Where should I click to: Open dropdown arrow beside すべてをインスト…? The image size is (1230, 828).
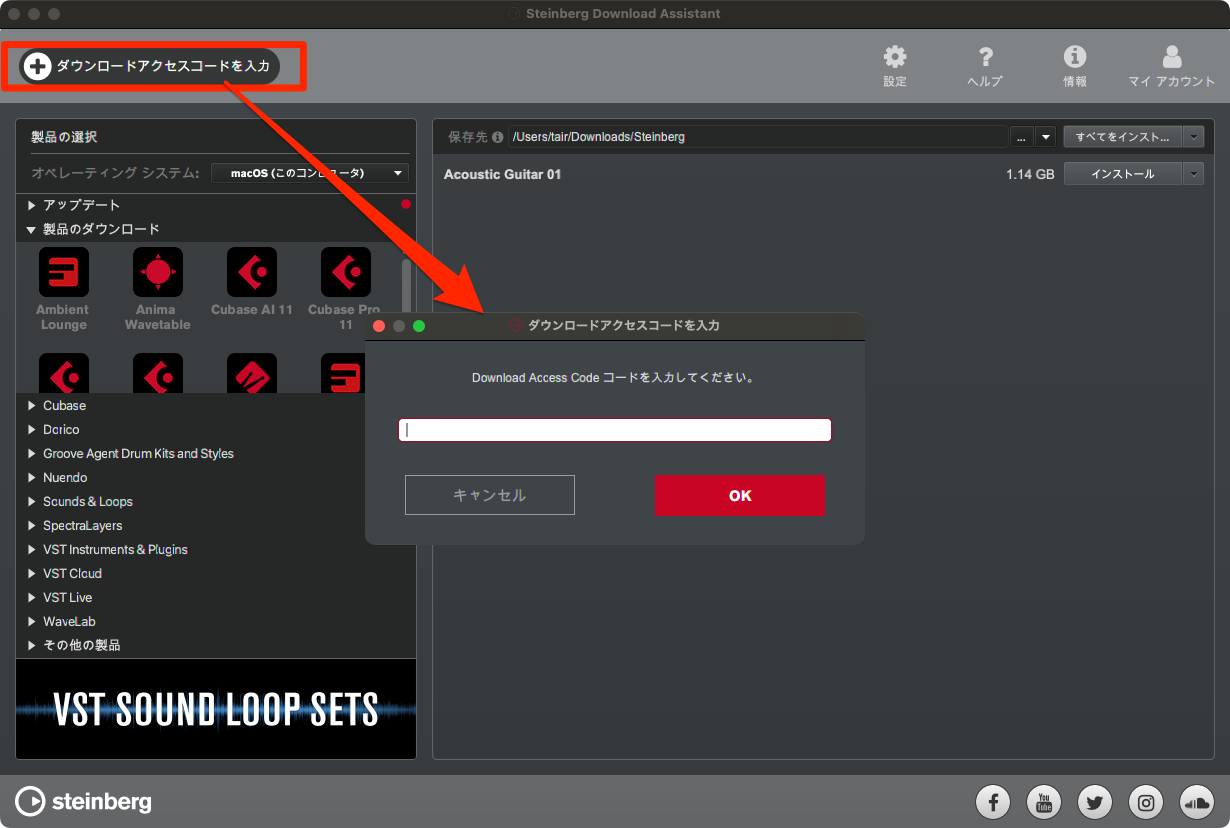click(x=1195, y=137)
